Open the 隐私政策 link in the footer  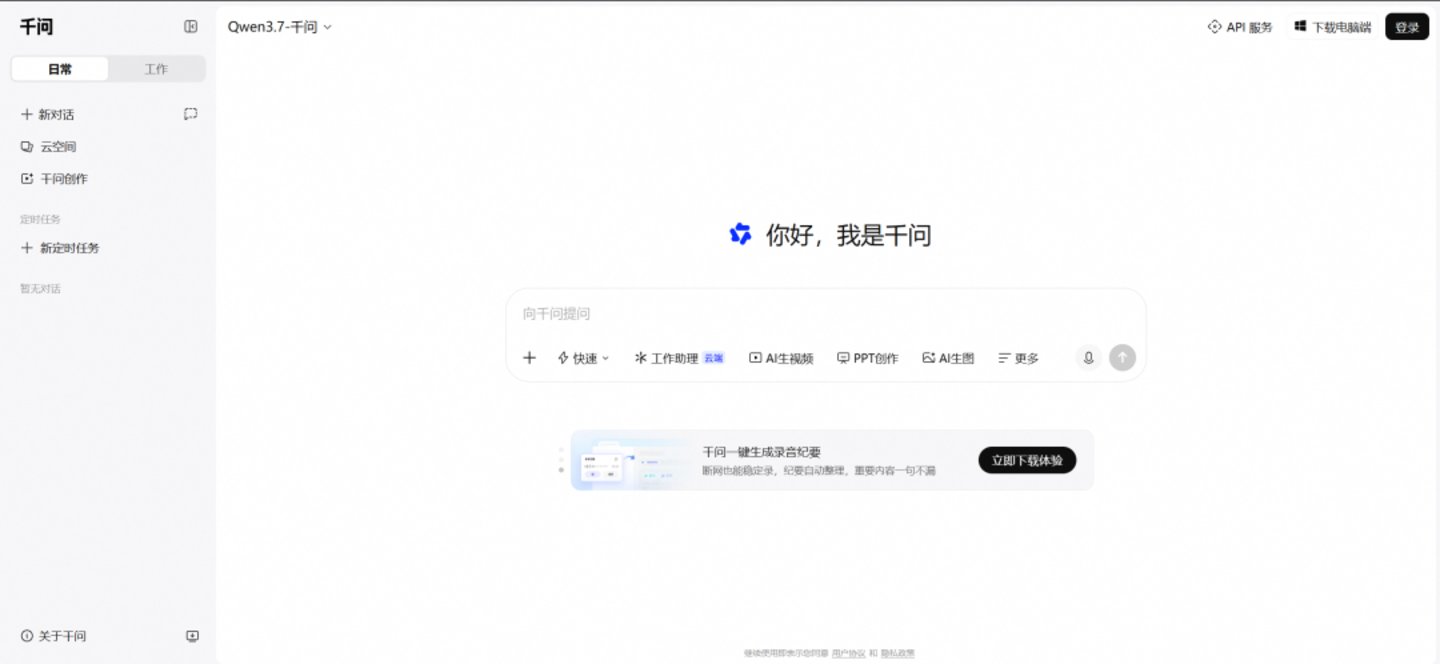click(897, 653)
